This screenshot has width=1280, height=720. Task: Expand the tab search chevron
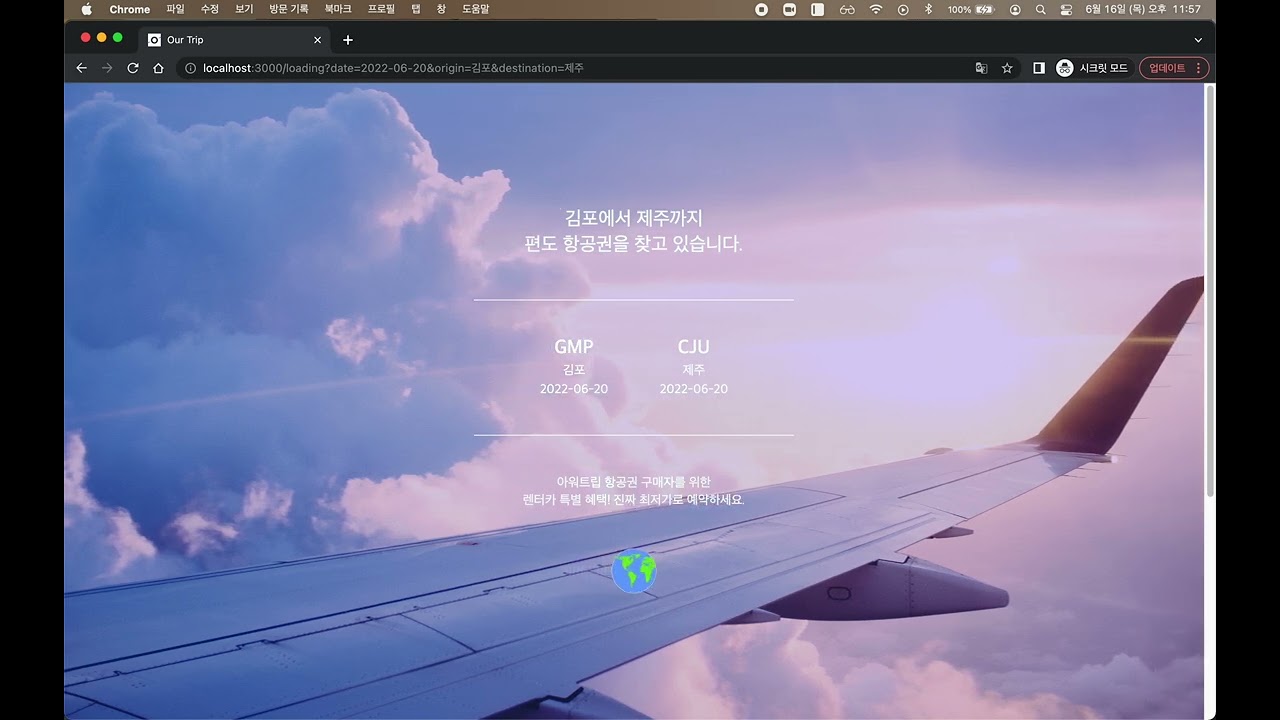pos(1198,40)
